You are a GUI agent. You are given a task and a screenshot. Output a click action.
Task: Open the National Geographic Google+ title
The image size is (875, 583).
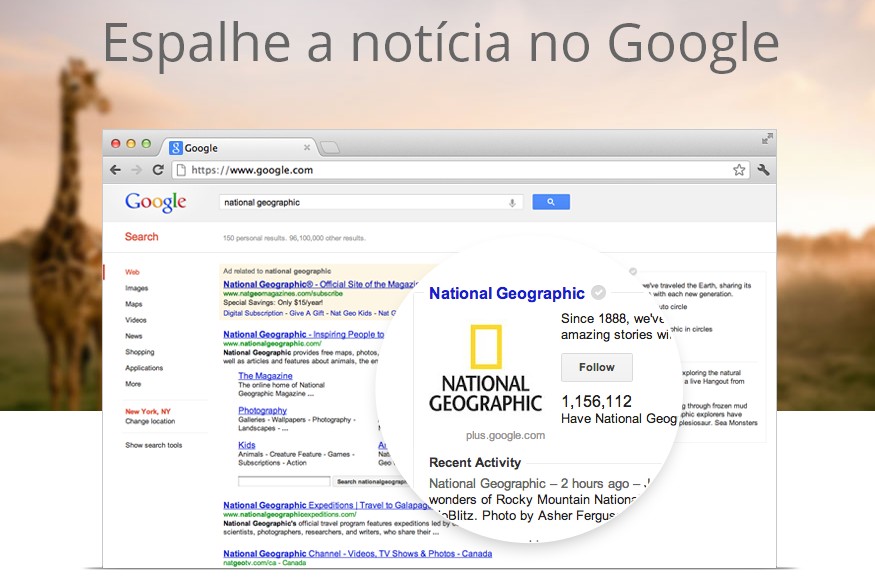click(x=507, y=293)
